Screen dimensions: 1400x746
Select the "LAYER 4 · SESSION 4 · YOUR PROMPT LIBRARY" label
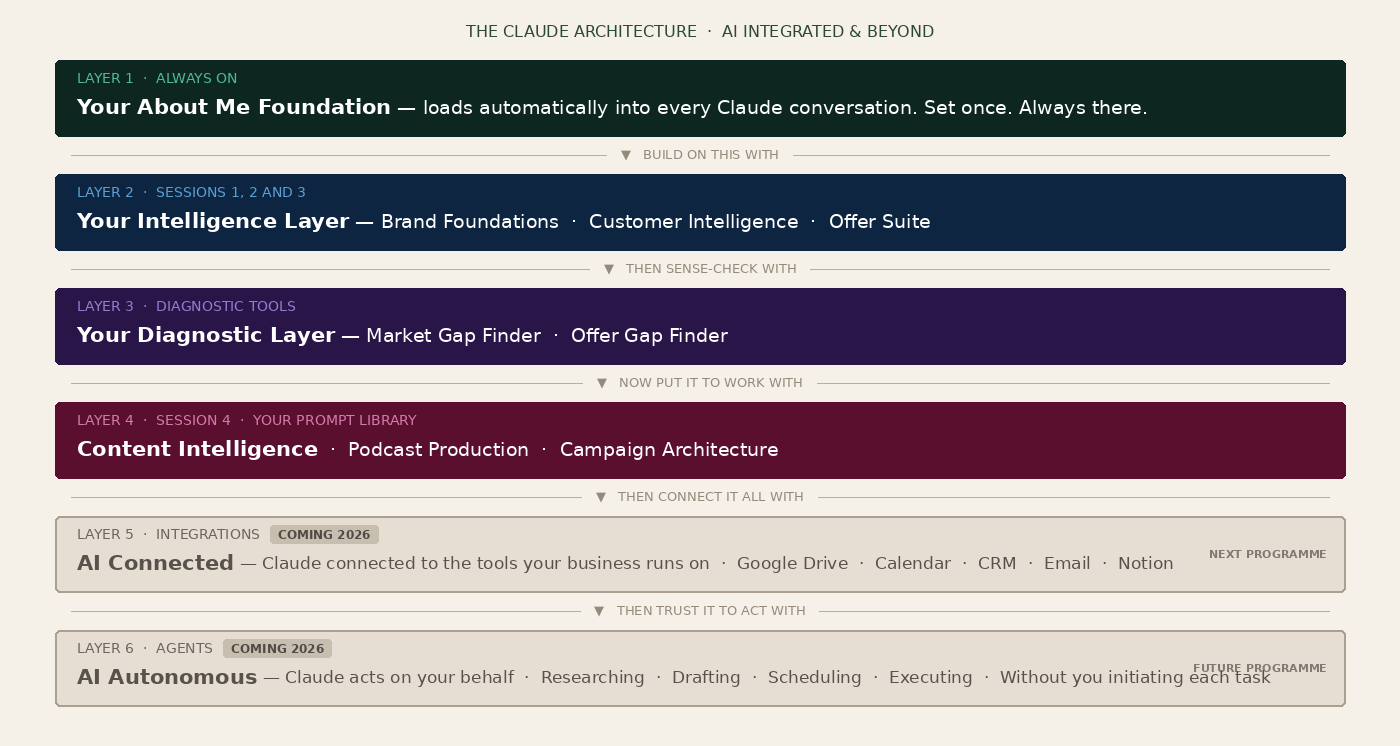coord(246,421)
